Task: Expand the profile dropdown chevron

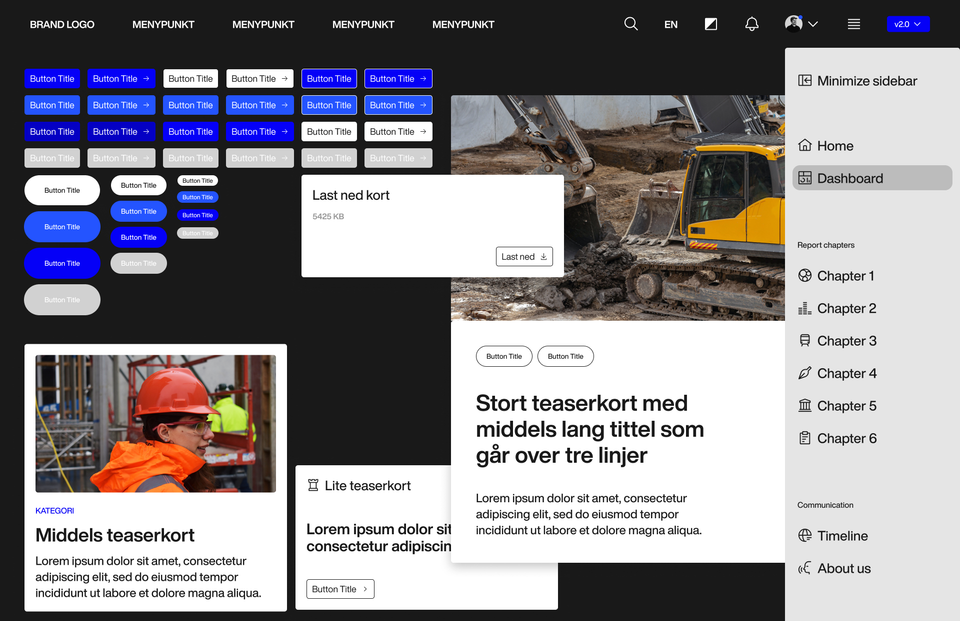Action: pyautogui.click(x=813, y=23)
